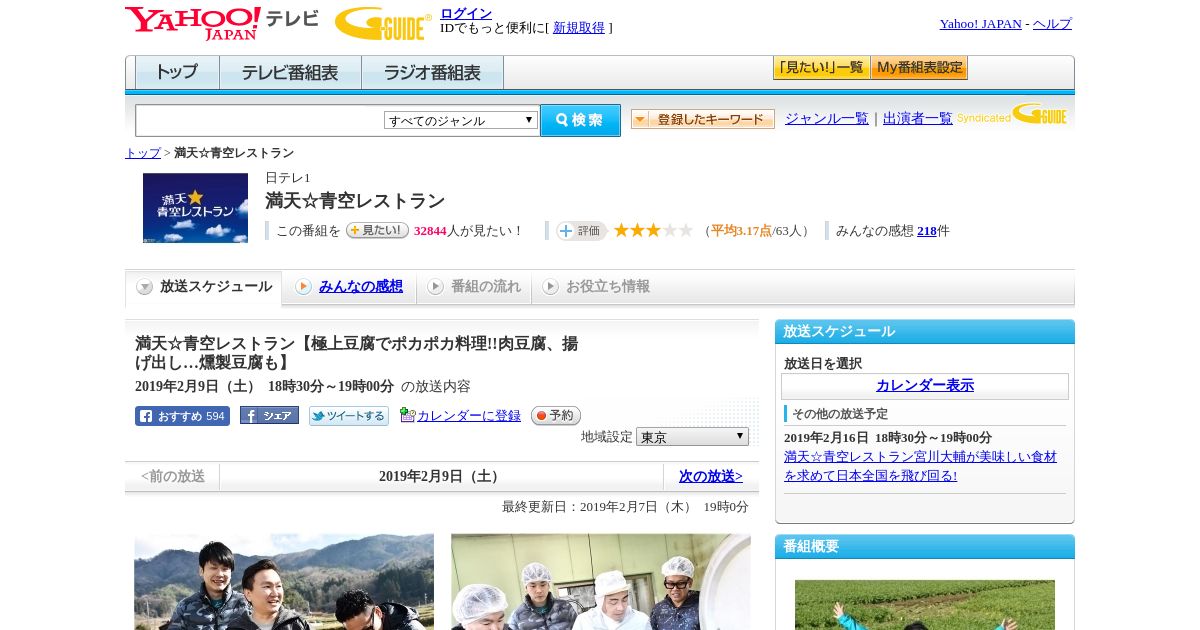Screen dimensions: 1200x630
Task: Open the ジャンル一覧 link
Action: coord(827,118)
